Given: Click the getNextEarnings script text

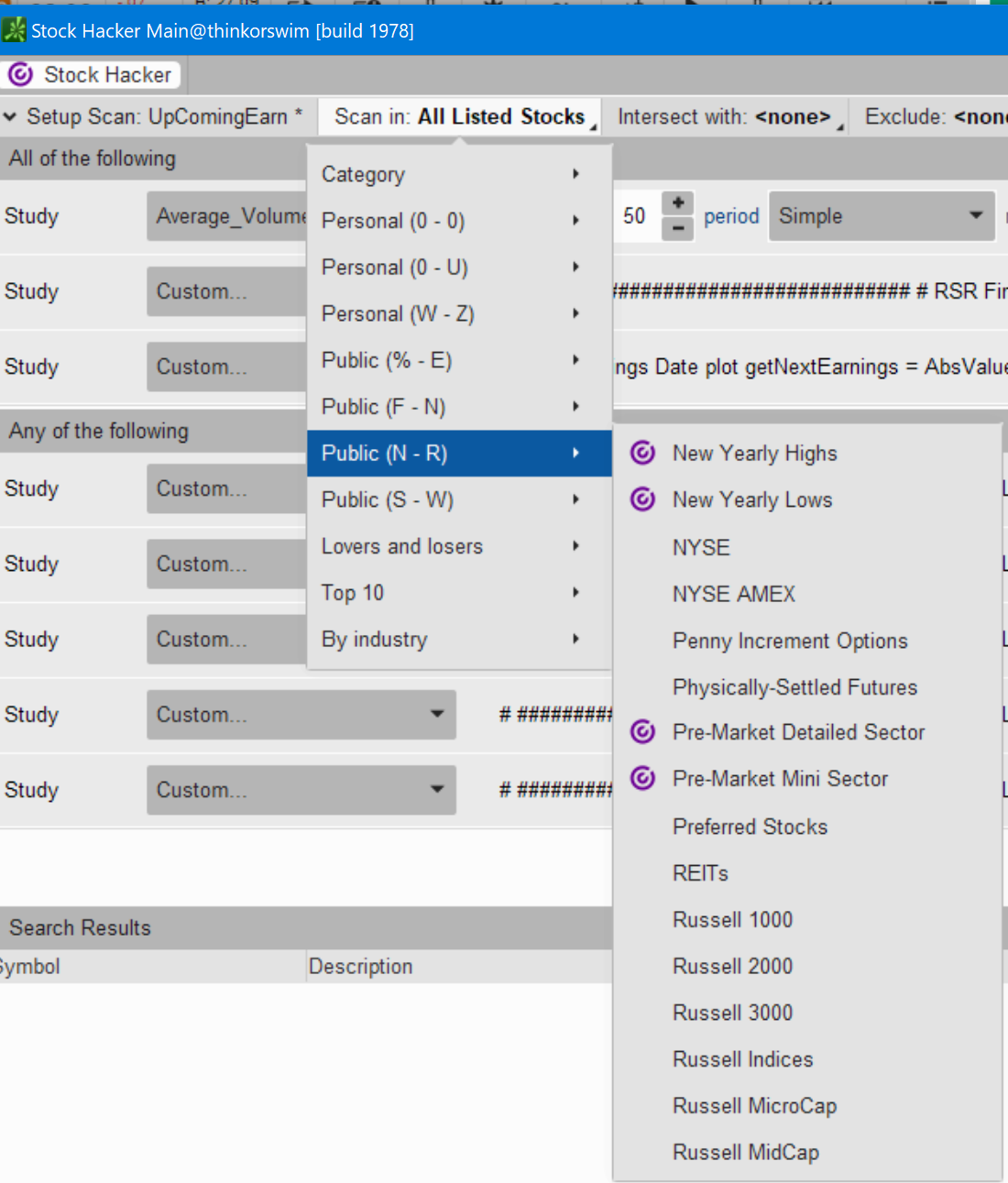Looking at the screenshot, I should pos(810,367).
